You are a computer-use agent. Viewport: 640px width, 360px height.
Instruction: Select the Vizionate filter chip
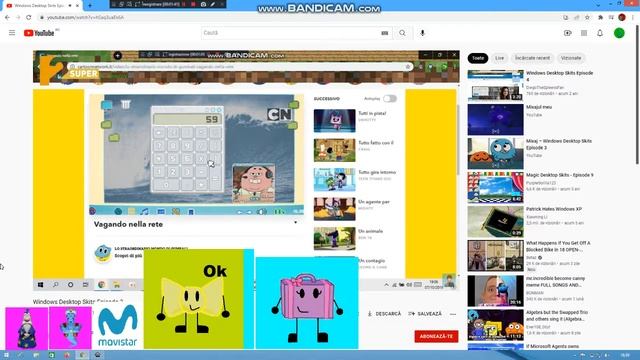571,58
